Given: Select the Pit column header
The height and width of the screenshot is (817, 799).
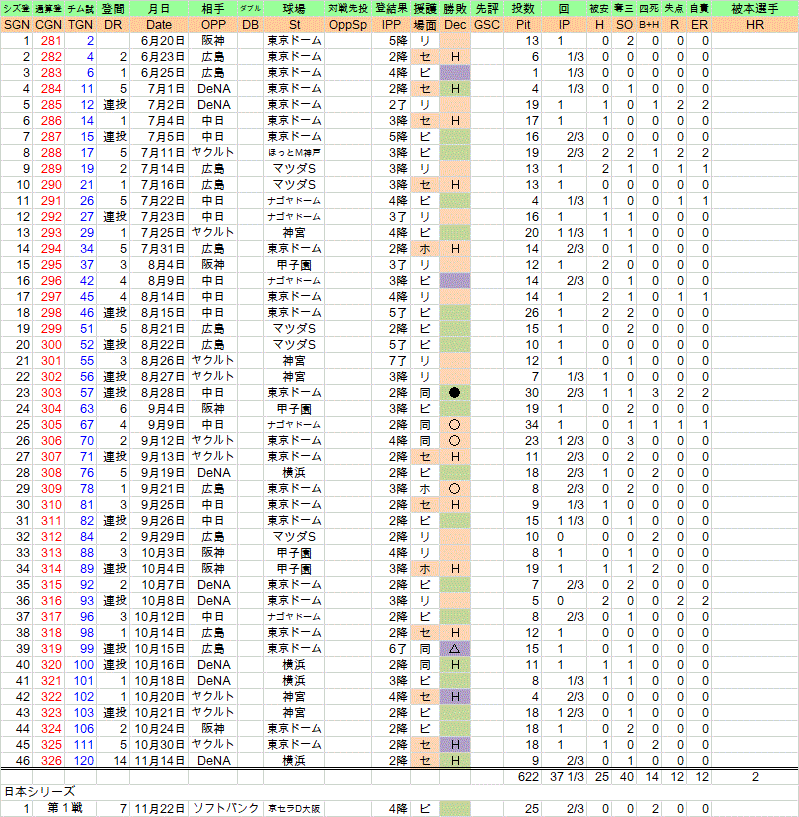Looking at the screenshot, I should [x=523, y=25].
